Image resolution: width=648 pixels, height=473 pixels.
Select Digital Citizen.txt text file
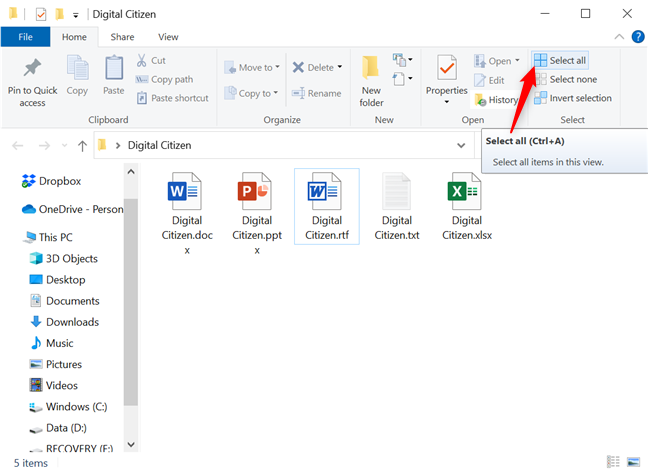coord(397,207)
